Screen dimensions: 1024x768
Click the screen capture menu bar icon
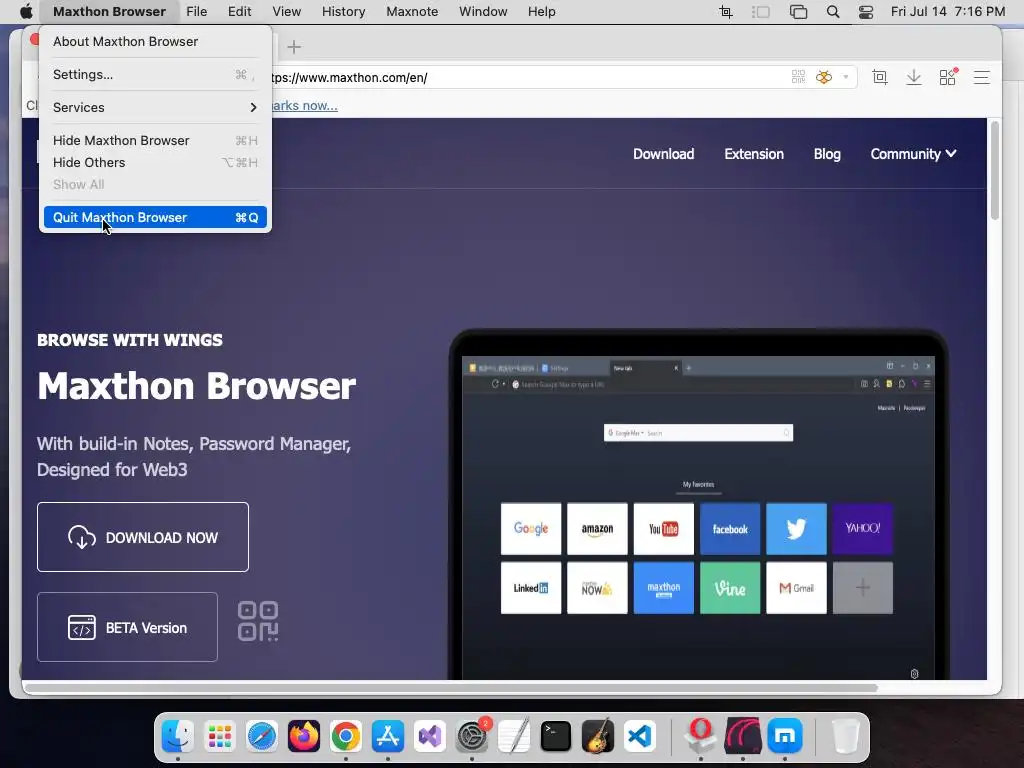tap(726, 11)
